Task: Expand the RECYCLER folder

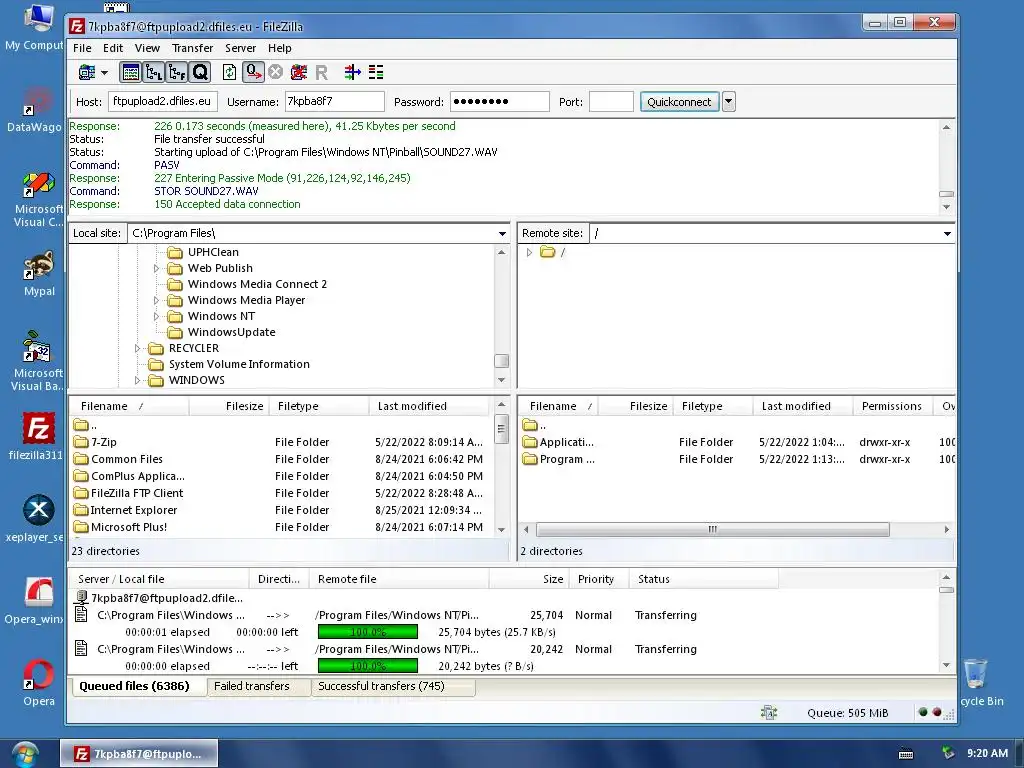Action: pos(137,348)
